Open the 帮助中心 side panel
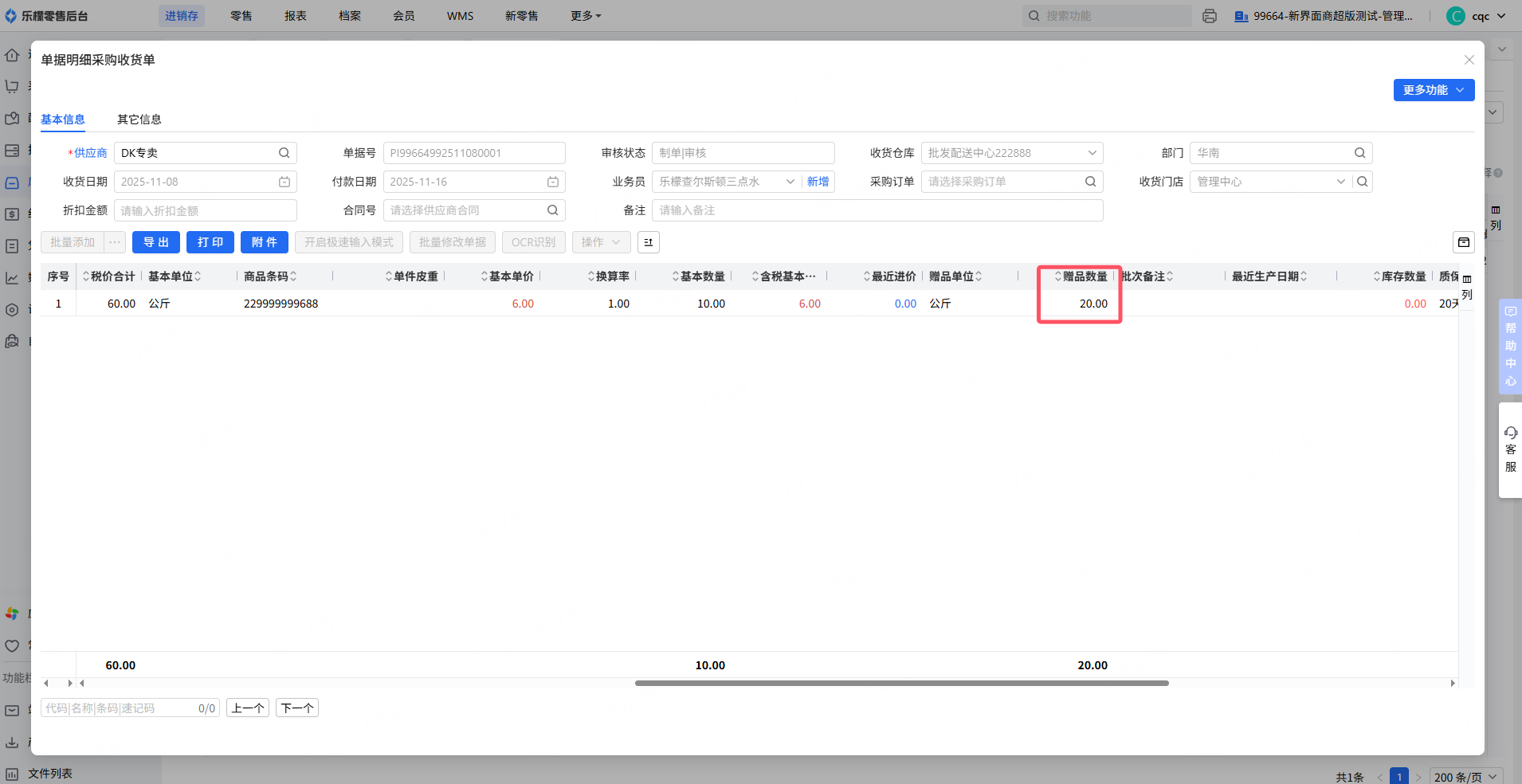This screenshot has height=784, width=1522. click(x=1510, y=347)
